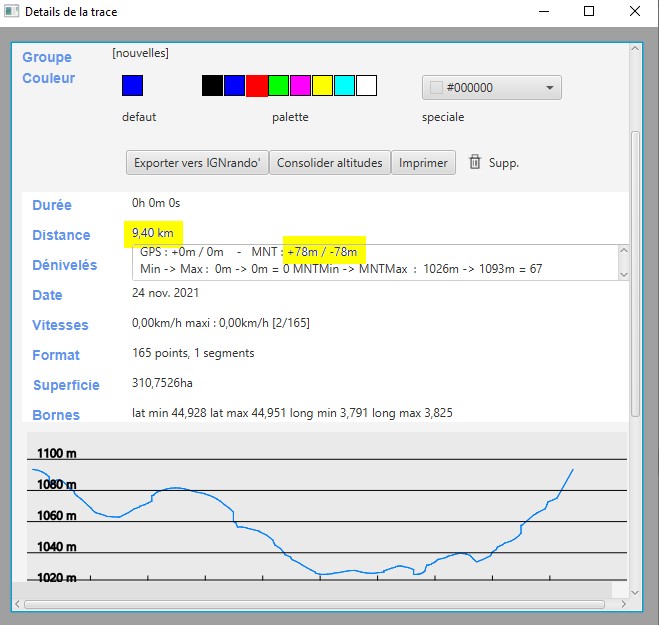
Task: Click the up arrow in the Dénivelés box
Action: 624,251
